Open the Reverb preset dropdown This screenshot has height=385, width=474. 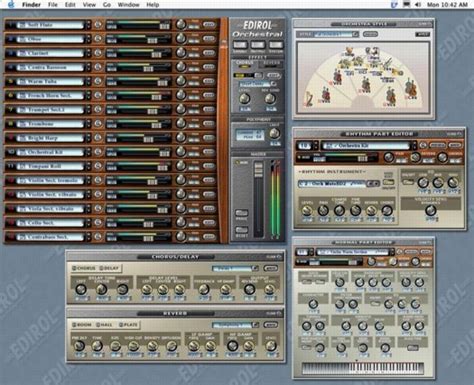(235, 325)
